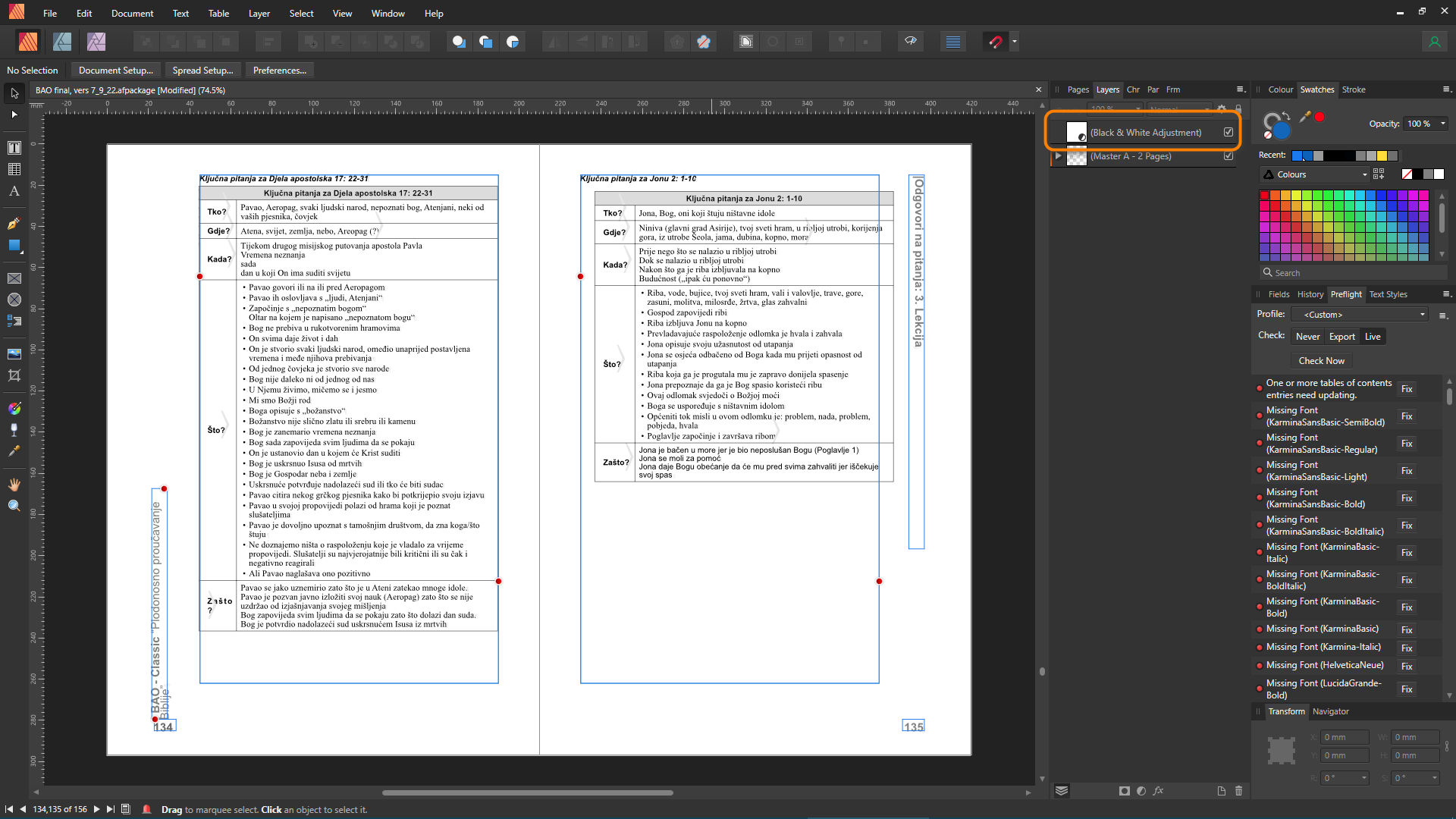Fix Missing Font HelveticaNeue

(x=1407, y=667)
